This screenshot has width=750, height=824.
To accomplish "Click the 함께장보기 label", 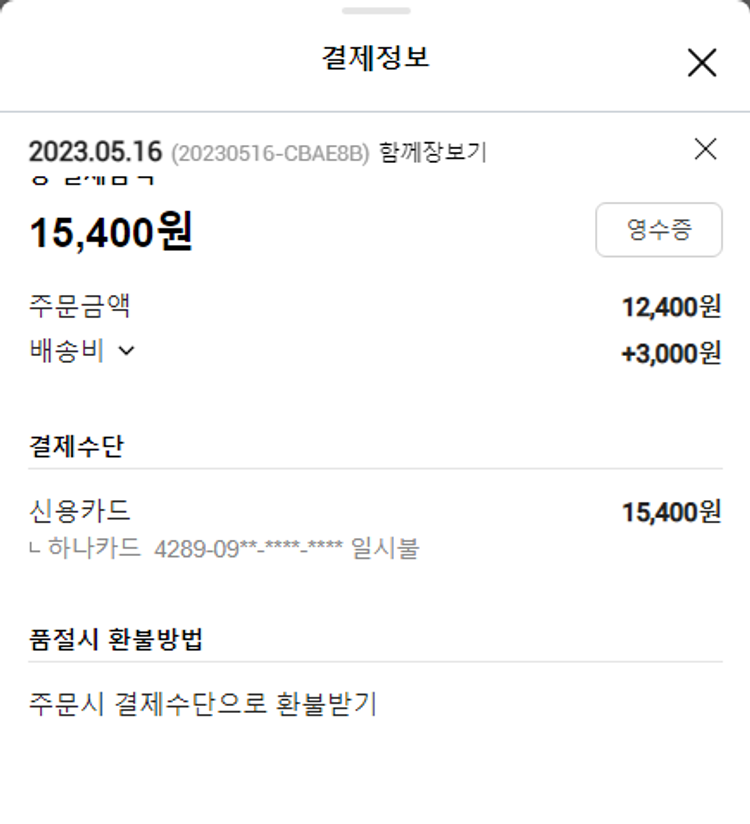I will [433, 153].
